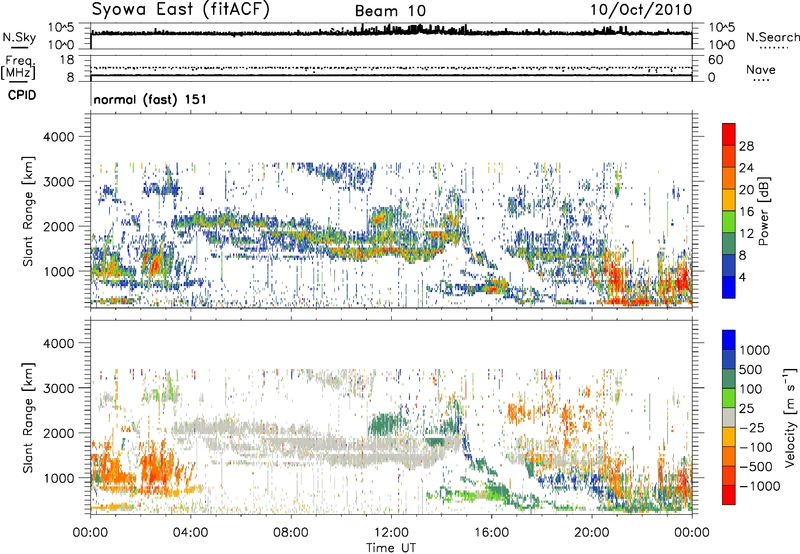Click the sky noise trace in top panel
The width and height of the screenshot is (800, 554).
[391, 32]
